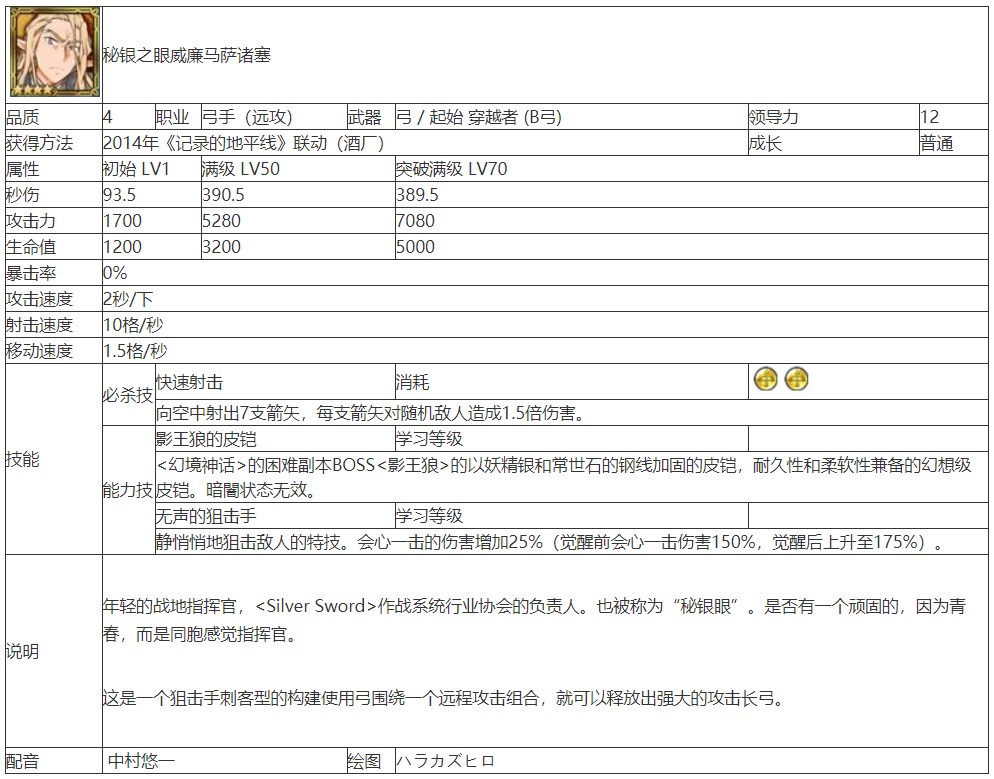The width and height of the screenshot is (994, 779).
Task: Click the 年轻的战地指挥官 paragraph
Action: coord(534,620)
